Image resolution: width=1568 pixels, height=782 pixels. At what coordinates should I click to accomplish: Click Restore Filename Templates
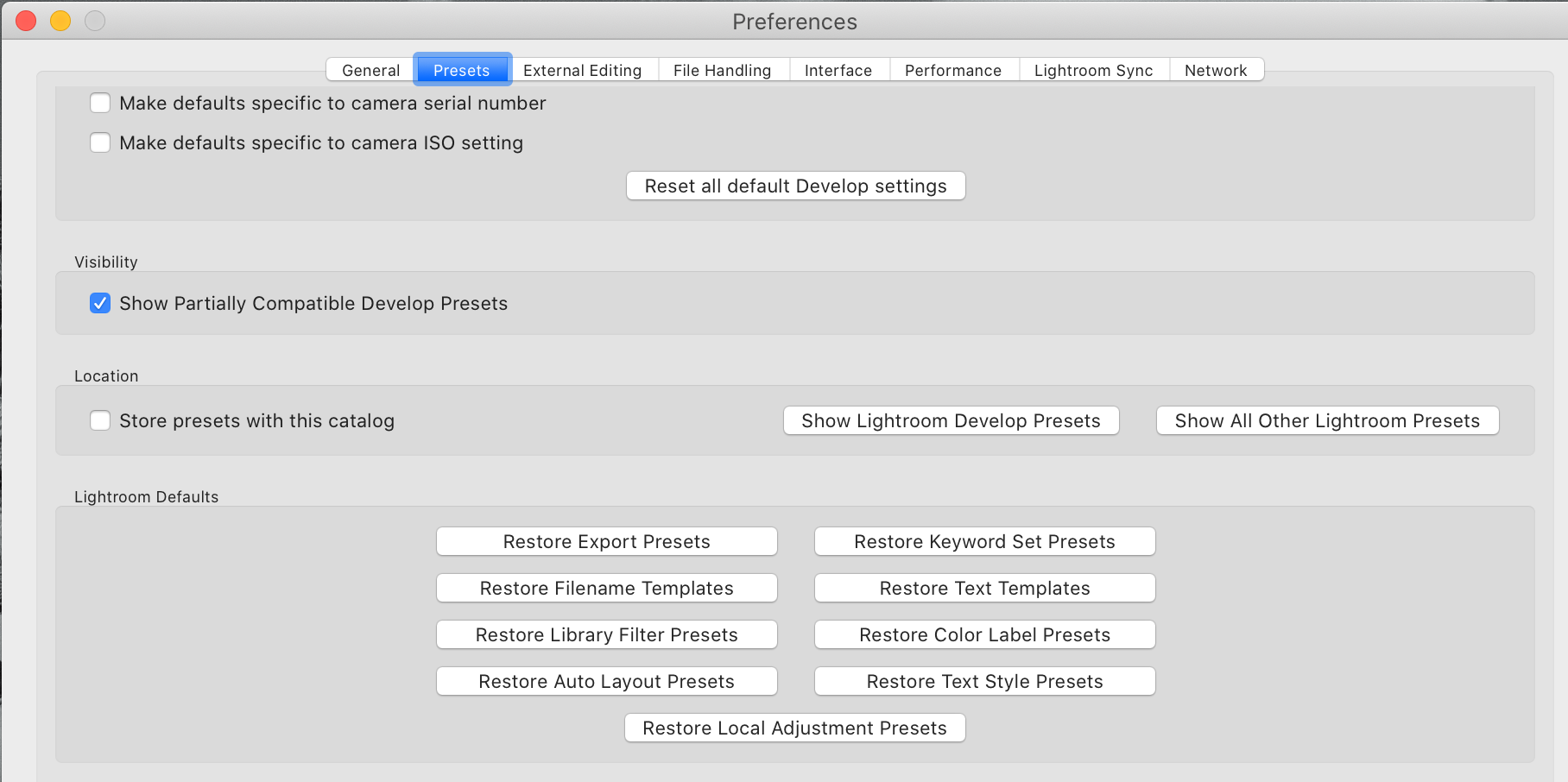(x=606, y=588)
